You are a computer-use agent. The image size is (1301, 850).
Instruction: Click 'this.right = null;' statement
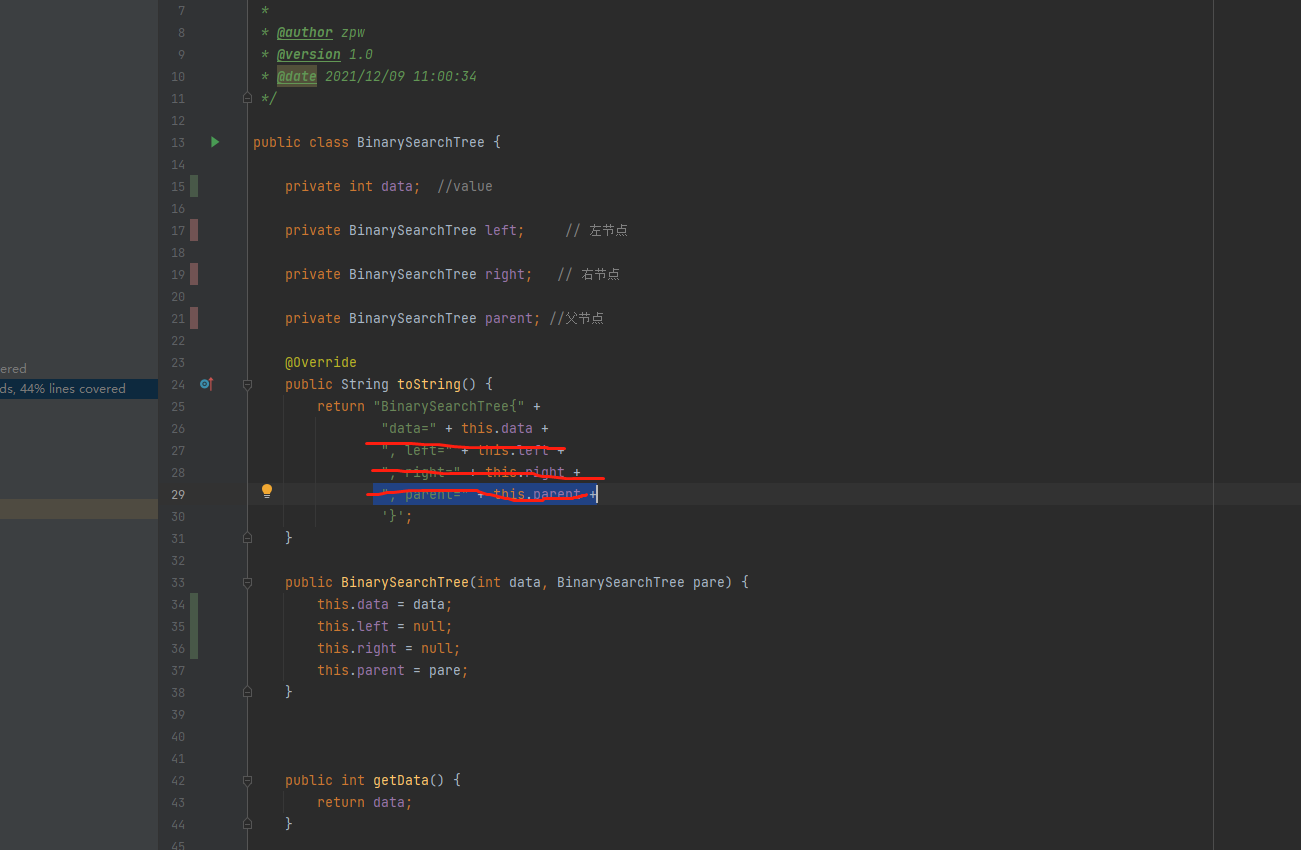tap(389, 648)
